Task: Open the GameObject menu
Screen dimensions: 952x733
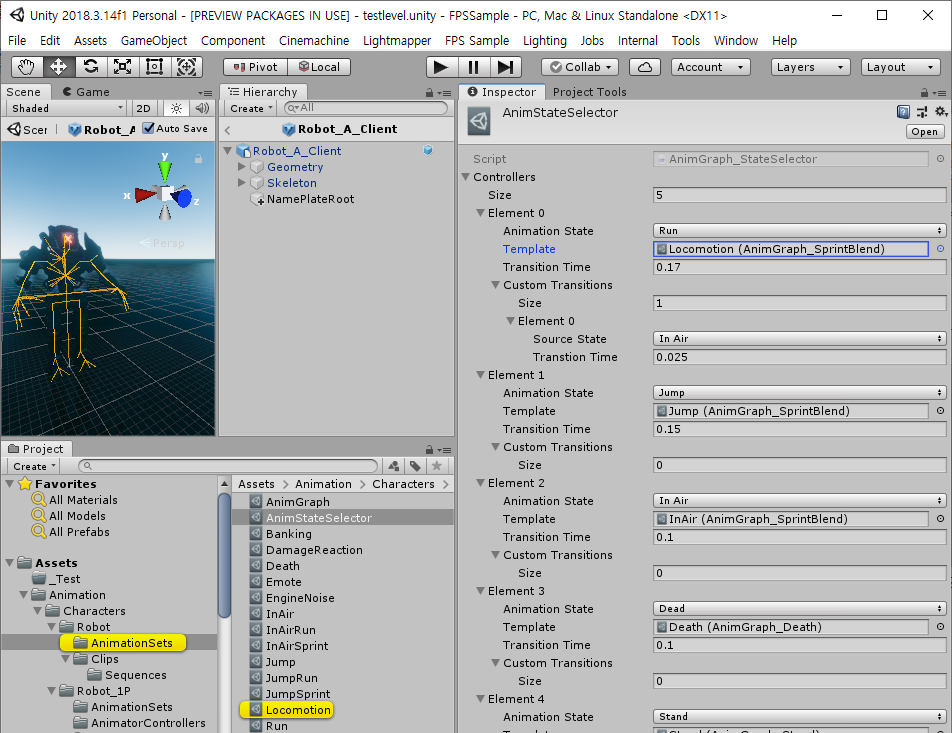Action: (154, 41)
